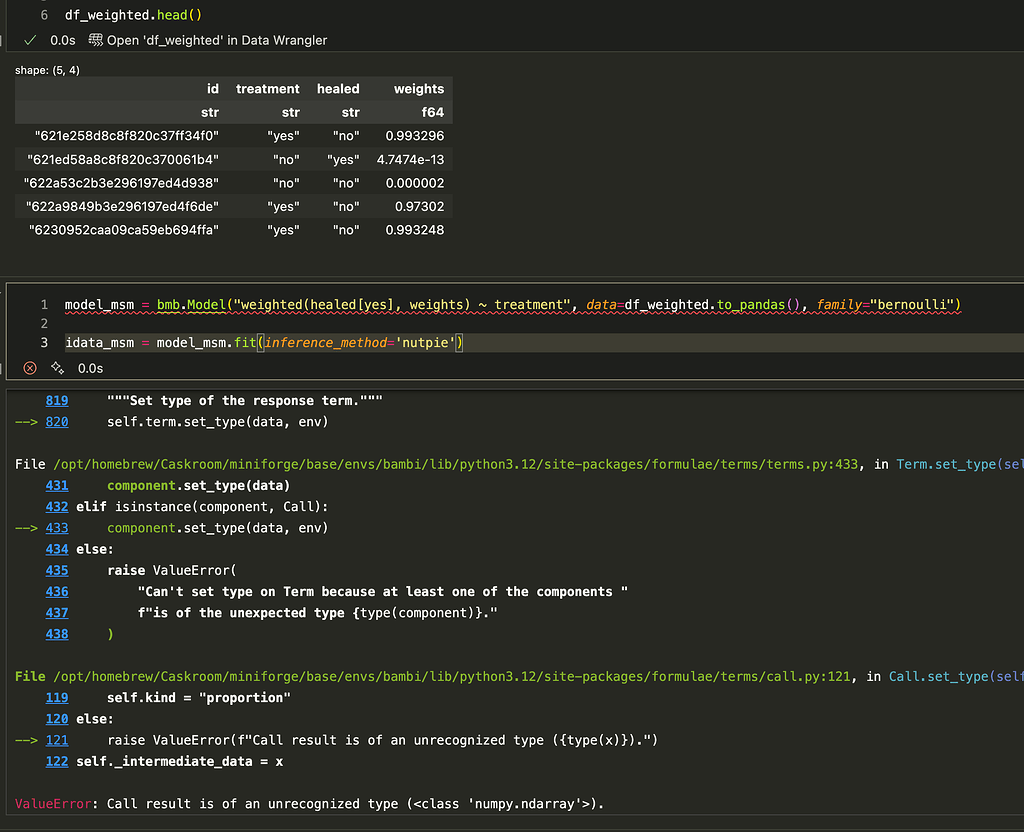Click the 'treatment' column header
The width and height of the screenshot is (1024, 832).
267,89
